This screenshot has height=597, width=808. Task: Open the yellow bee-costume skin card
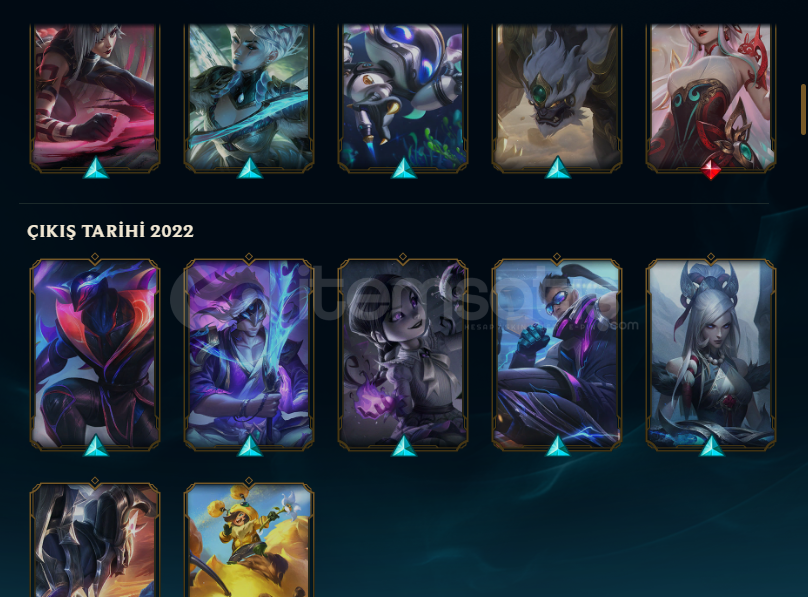[x=249, y=540]
